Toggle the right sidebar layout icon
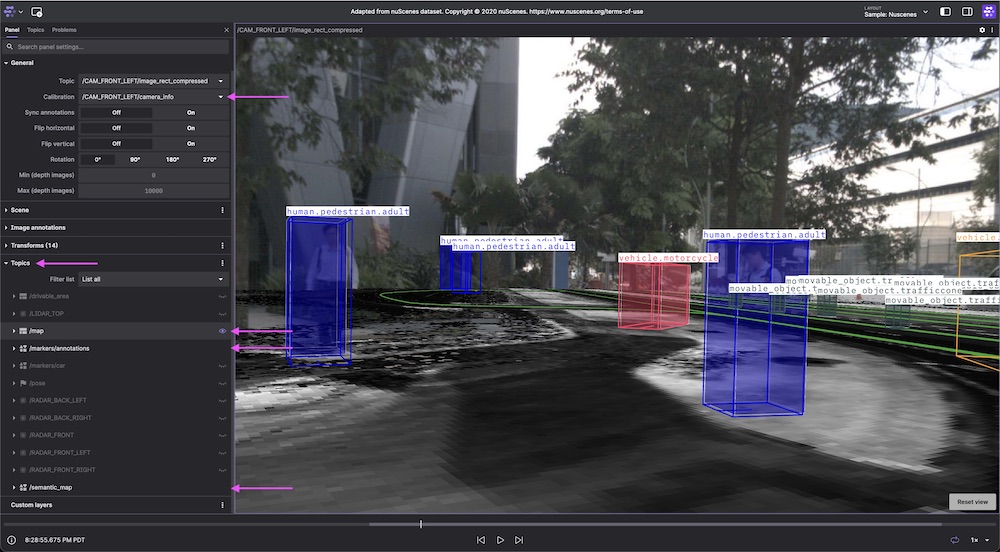Viewport: 1000px width, 552px height. (x=967, y=12)
